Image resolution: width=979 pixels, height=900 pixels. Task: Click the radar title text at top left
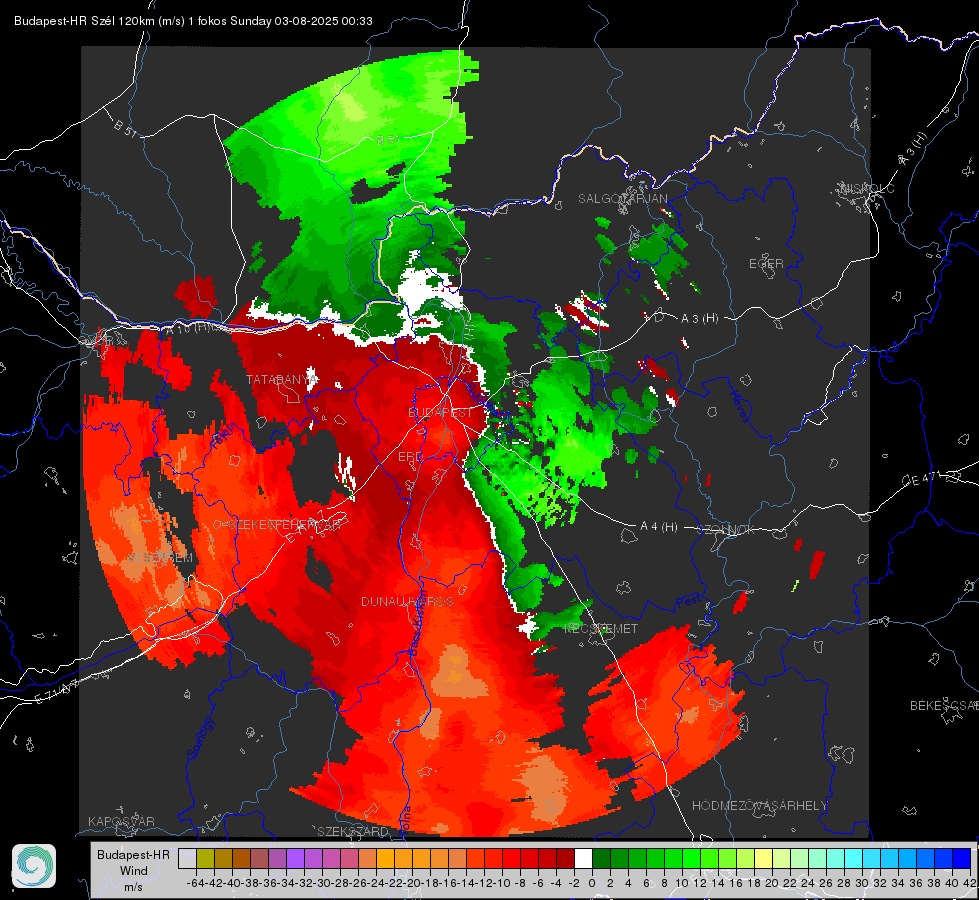(x=193, y=21)
